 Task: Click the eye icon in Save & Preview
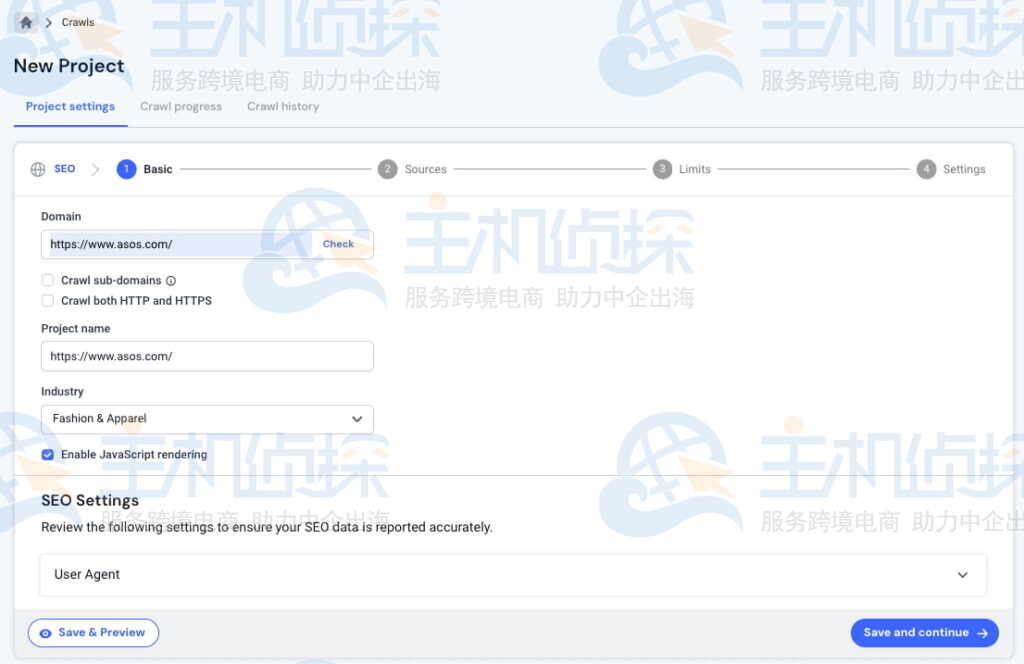coord(45,632)
